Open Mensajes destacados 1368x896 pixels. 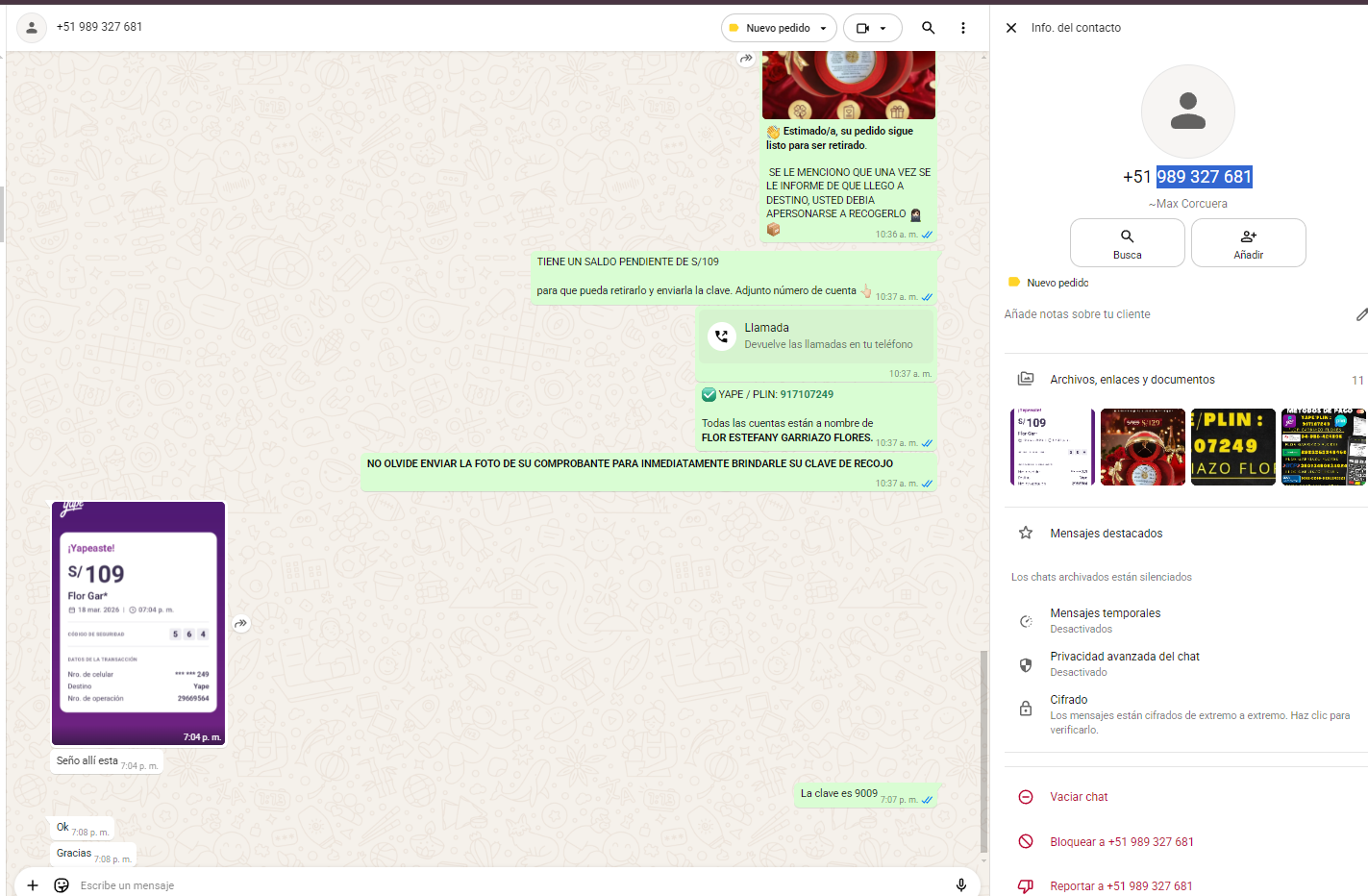point(1106,534)
